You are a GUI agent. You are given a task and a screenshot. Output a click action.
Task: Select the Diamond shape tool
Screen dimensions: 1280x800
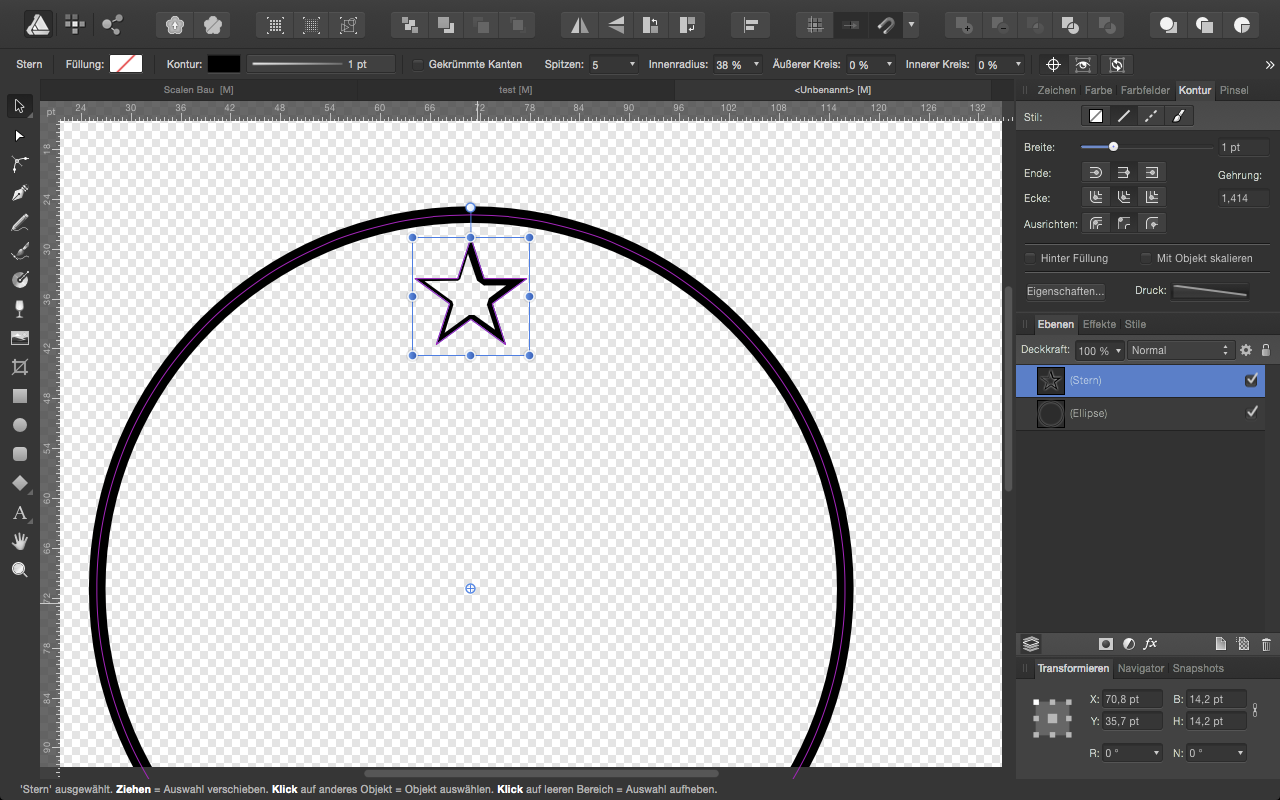tap(19, 483)
